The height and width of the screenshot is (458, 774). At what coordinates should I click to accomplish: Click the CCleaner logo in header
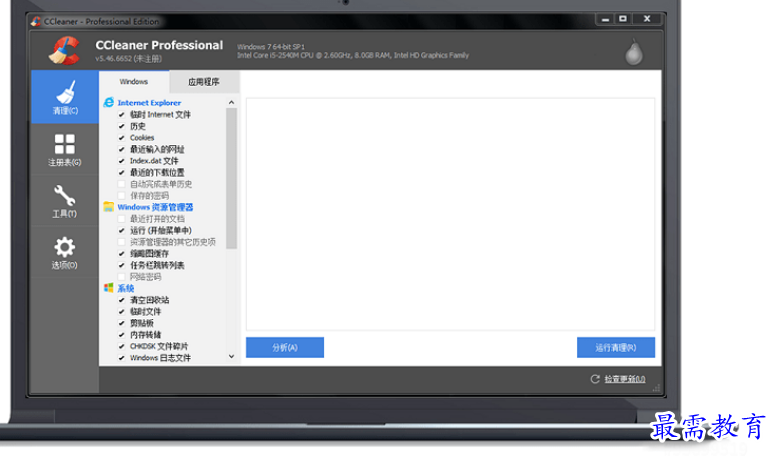(x=64, y=50)
